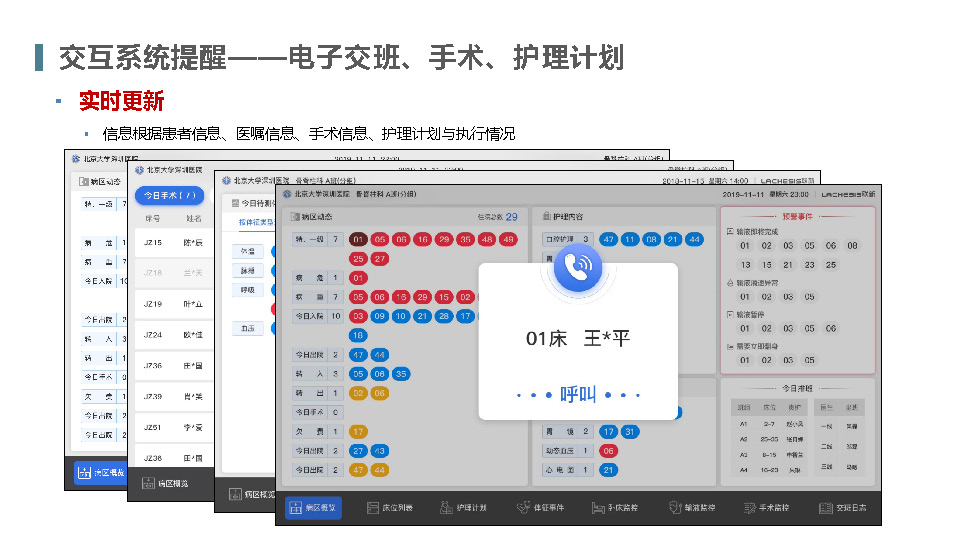Open the 床位列表 bed list icon
The height and width of the screenshot is (540, 960).
point(373,508)
